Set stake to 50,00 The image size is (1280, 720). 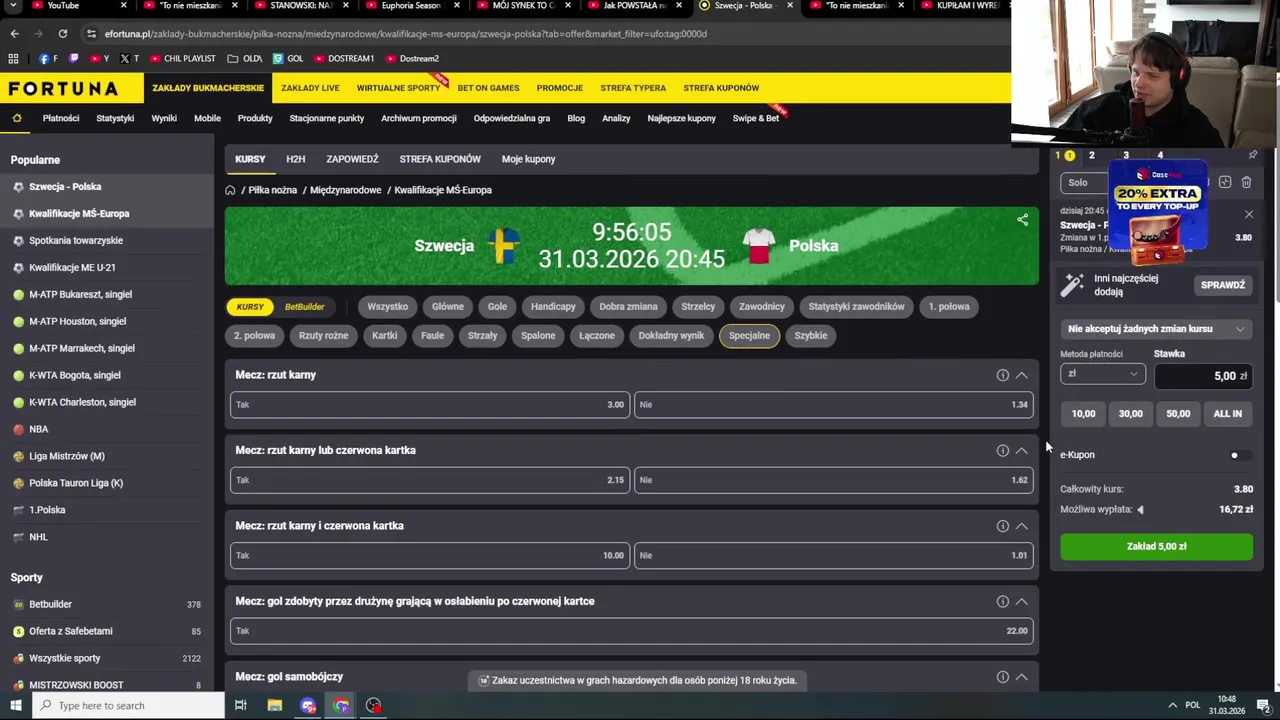pos(1178,414)
